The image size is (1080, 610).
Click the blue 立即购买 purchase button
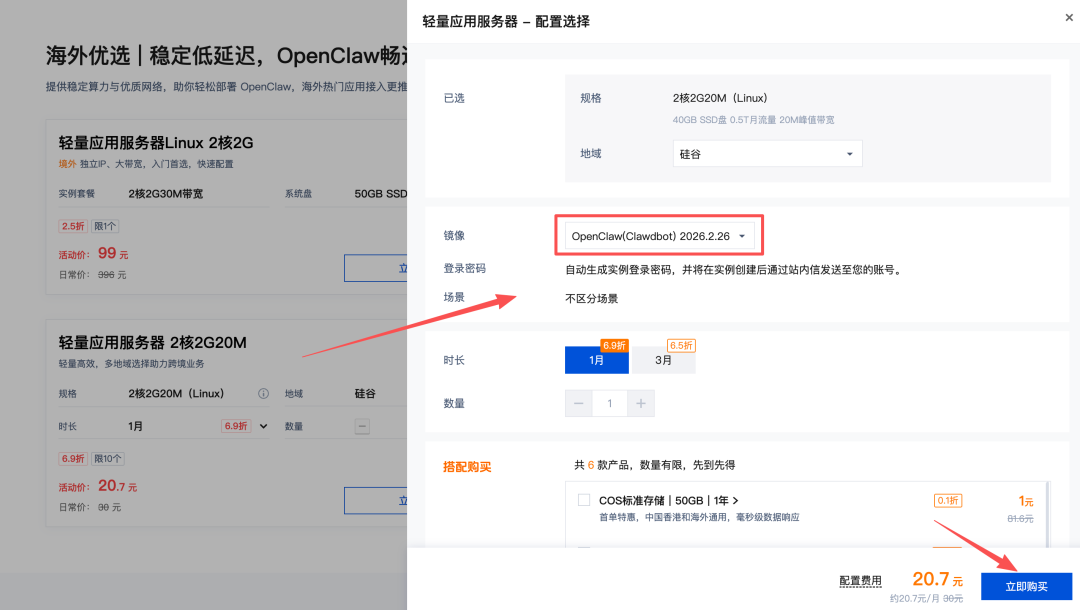point(1028,586)
